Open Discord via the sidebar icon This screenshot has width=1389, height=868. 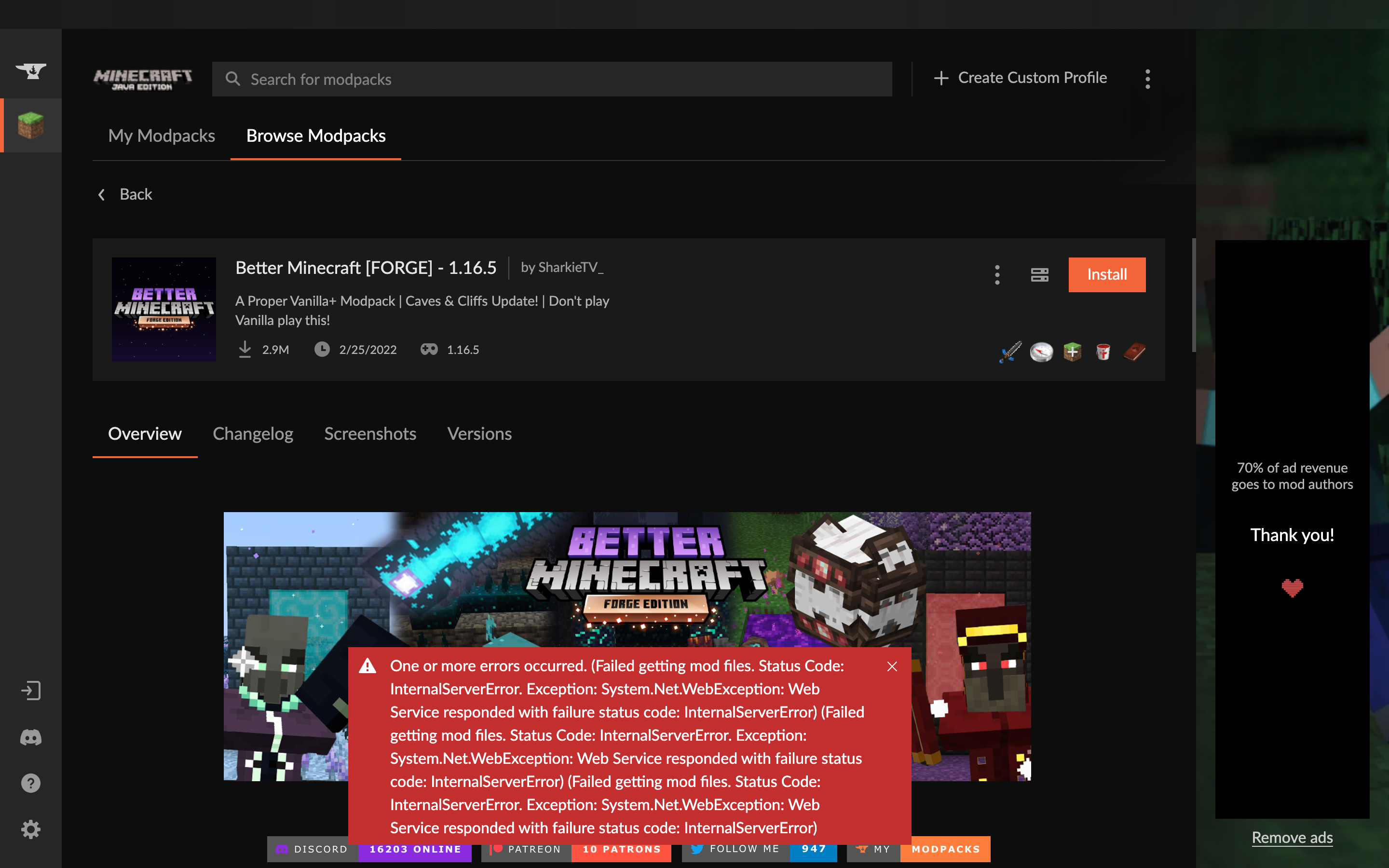(31, 737)
